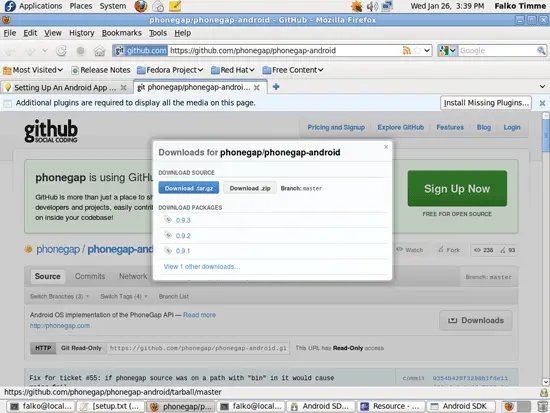This screenshot has width=550, height=413.
Task: Click the Release Notes bookmark
Action: 101,70
